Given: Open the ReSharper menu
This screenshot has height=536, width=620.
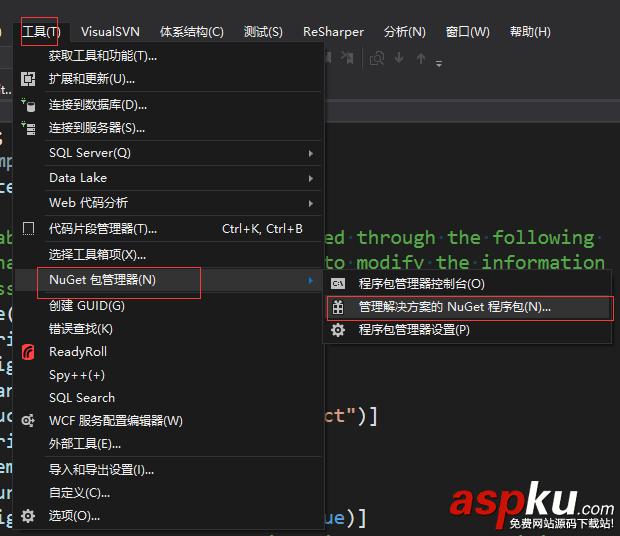Looking at the screenshot, I should pyautogui.click(x=333, y=32).
